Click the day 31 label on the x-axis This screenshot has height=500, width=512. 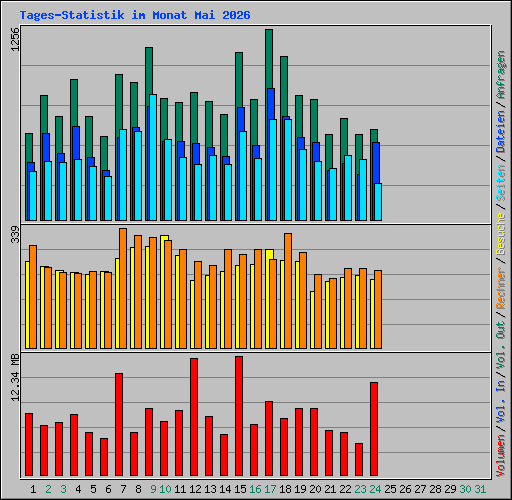480,489
